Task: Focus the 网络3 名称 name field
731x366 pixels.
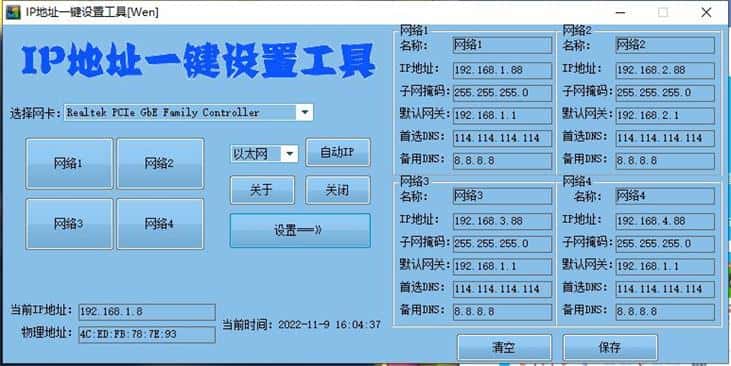Action: (502, 196)
